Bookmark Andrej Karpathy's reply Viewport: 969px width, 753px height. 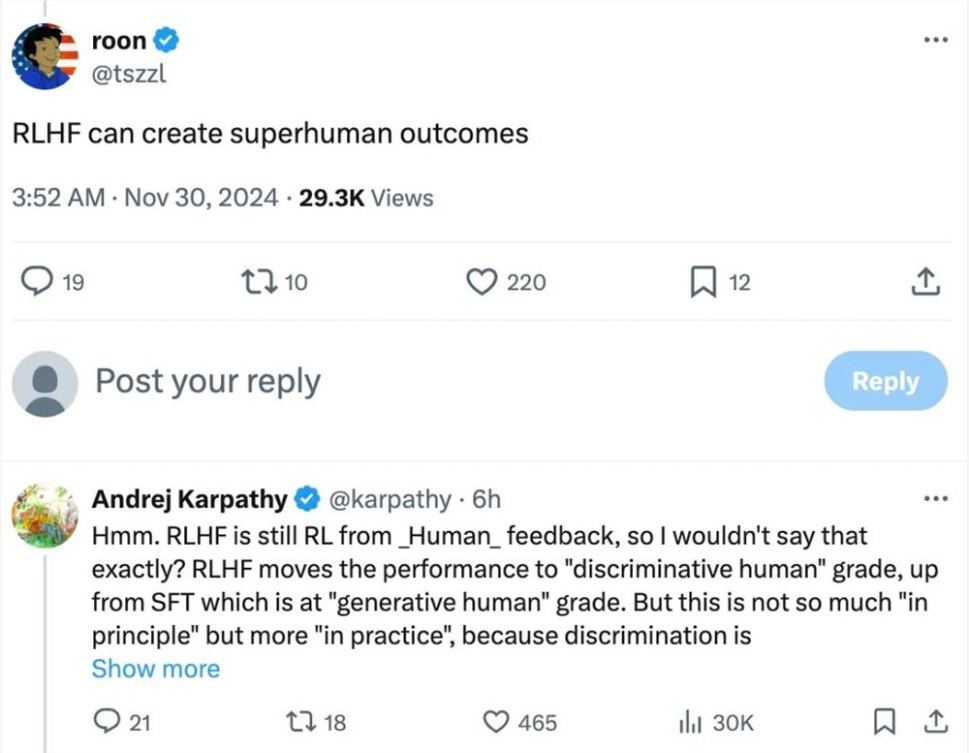[885, 721]
